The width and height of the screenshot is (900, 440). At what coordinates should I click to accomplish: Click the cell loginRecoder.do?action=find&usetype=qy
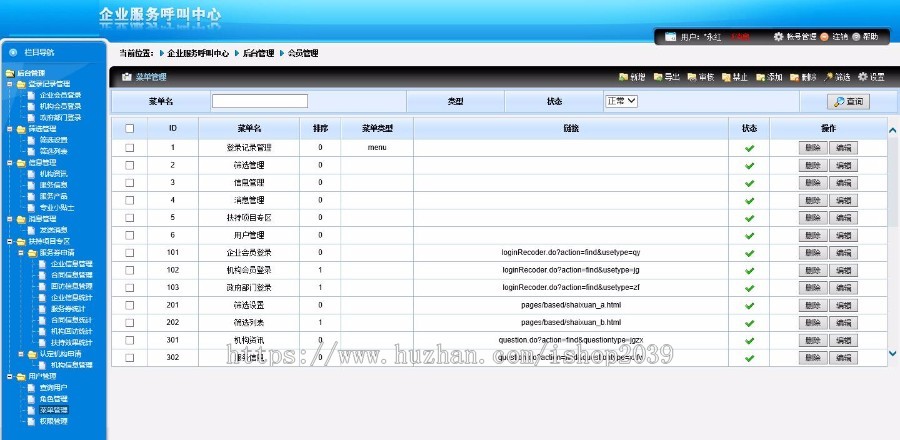click(x=571, y=252)
